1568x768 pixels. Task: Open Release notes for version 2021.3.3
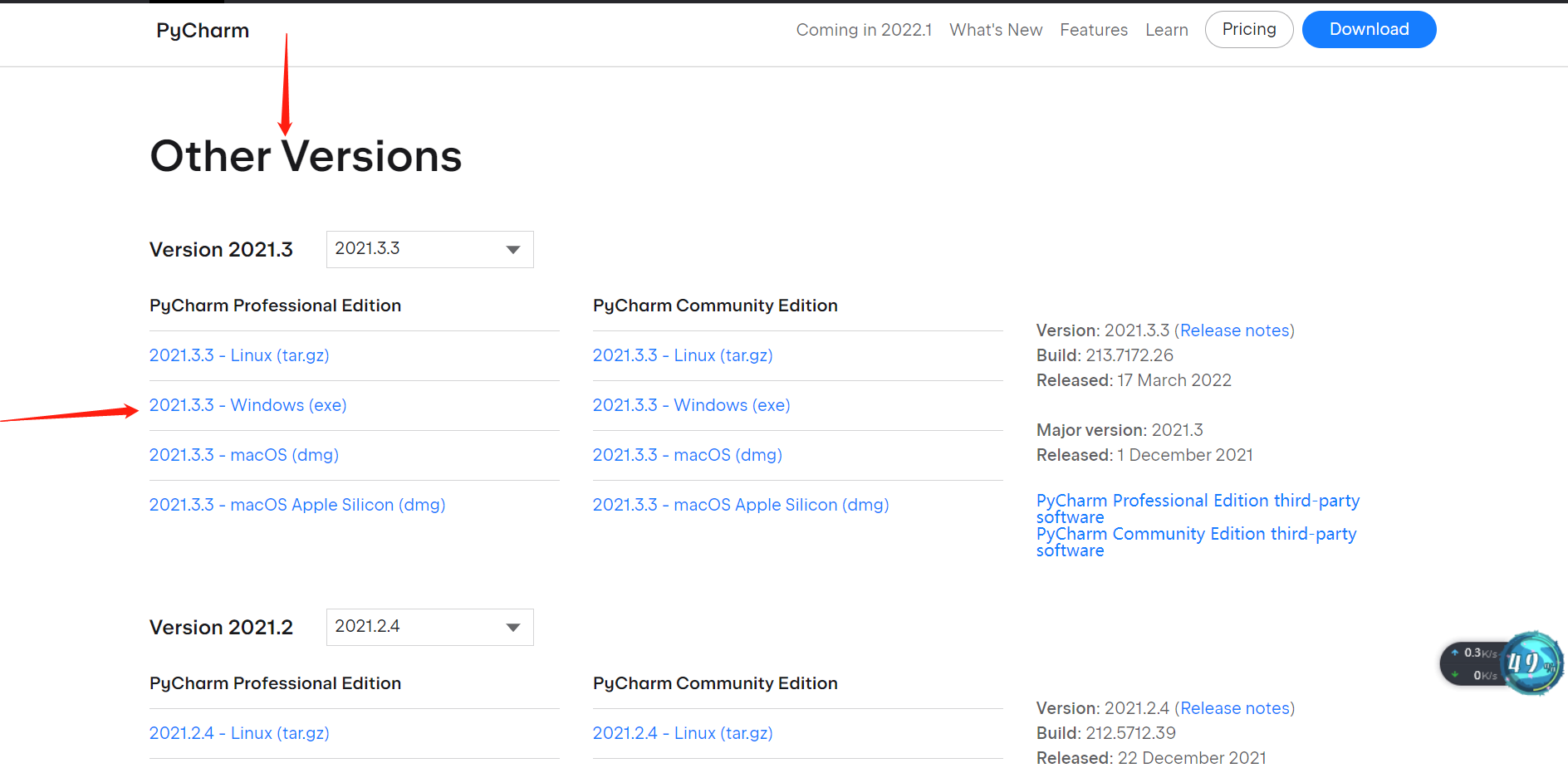1235,330
